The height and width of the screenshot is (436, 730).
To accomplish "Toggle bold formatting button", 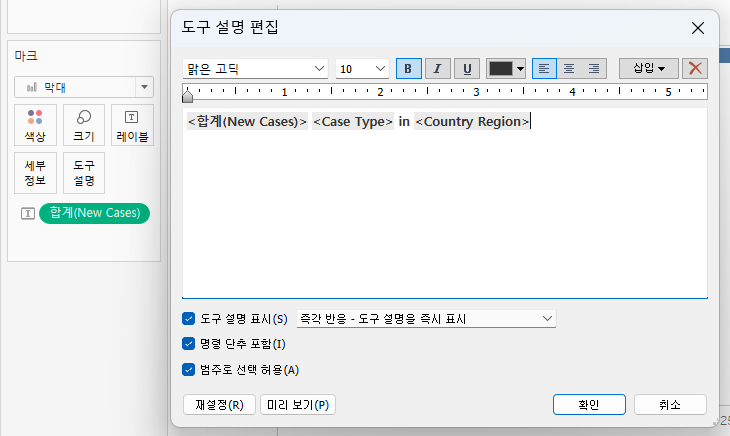I will coord(408,69).
